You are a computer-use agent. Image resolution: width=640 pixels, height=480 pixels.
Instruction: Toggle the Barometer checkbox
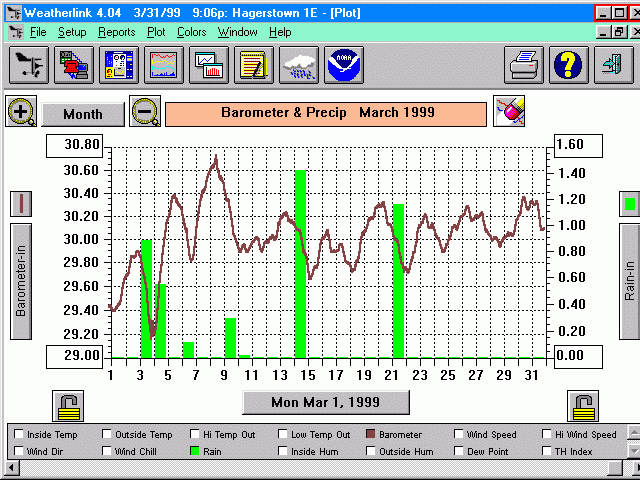point(371,434)
